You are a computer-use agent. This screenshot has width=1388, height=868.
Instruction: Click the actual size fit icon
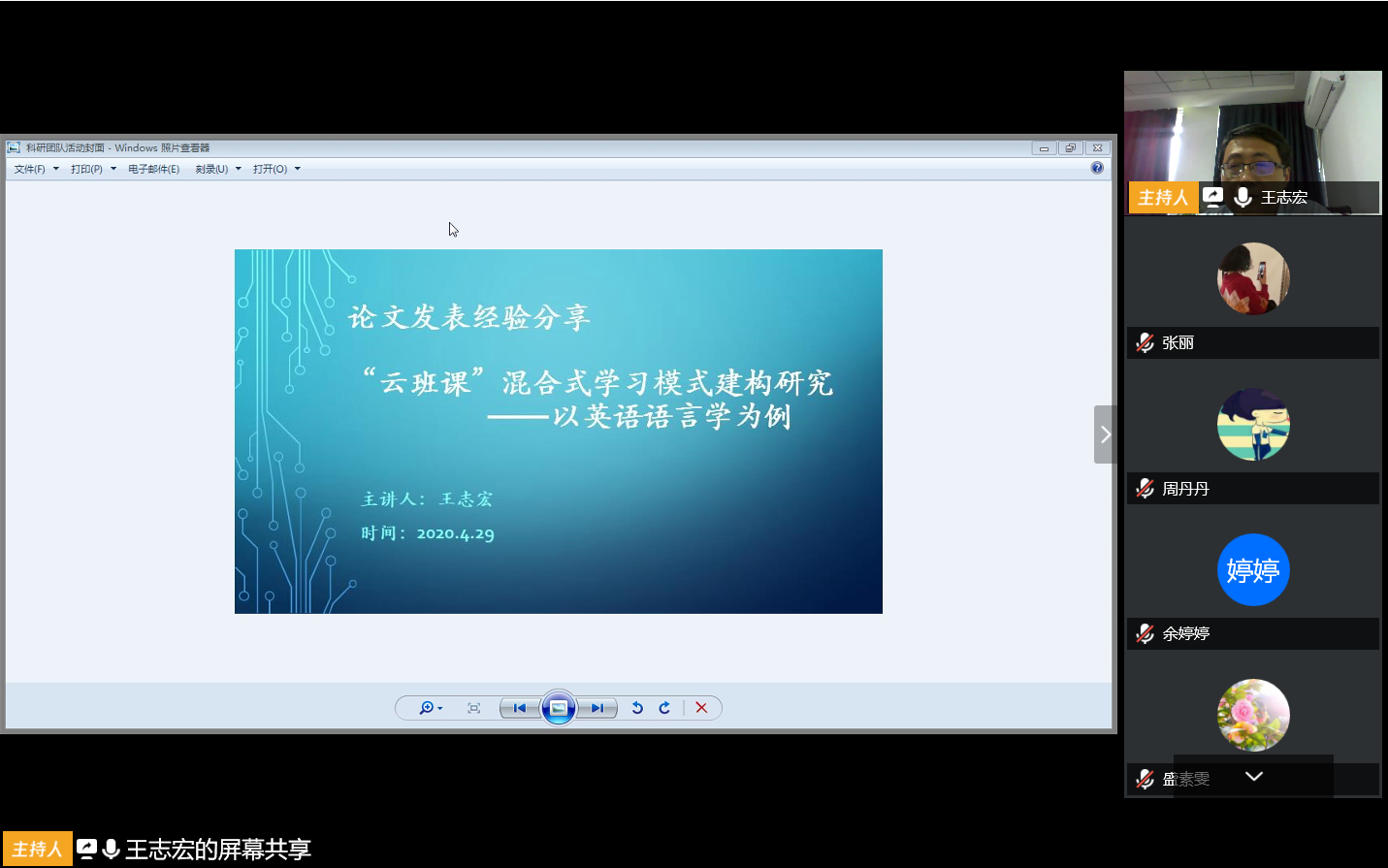coord(473,708)
